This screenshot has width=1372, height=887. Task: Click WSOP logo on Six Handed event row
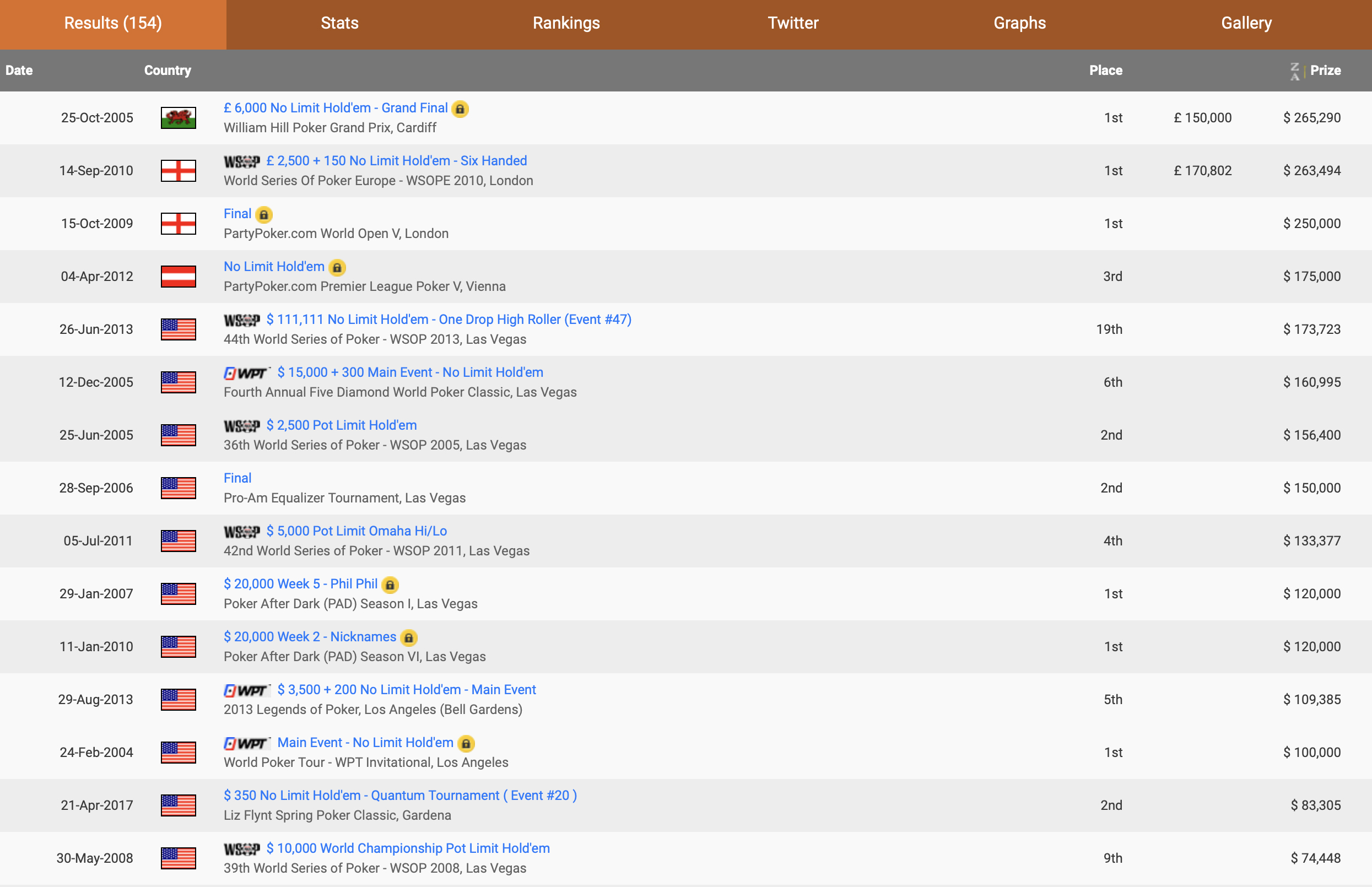242,162
